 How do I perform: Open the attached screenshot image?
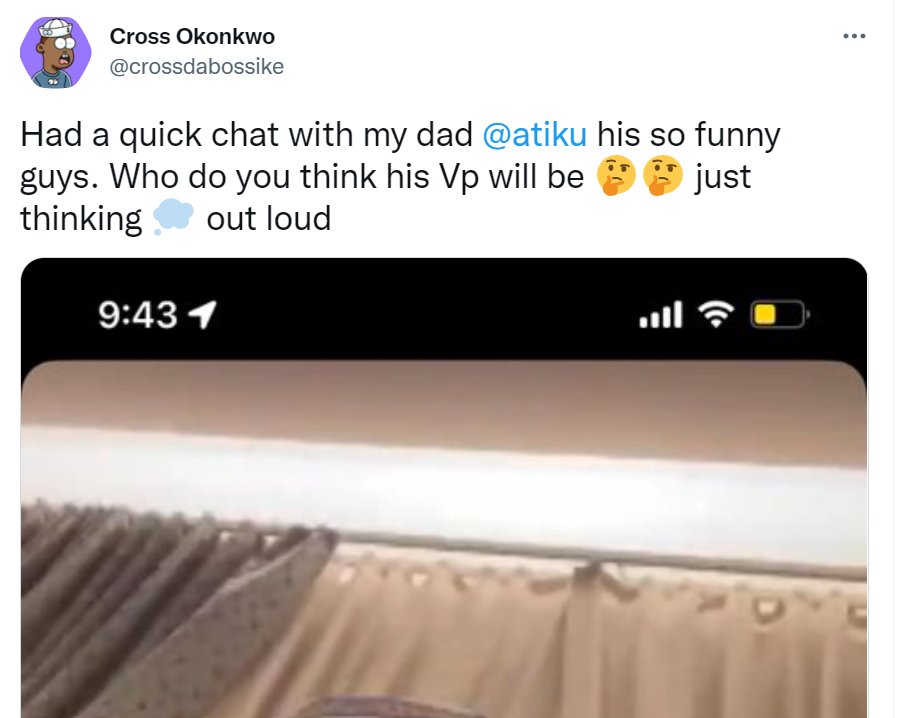pos(444,488)
